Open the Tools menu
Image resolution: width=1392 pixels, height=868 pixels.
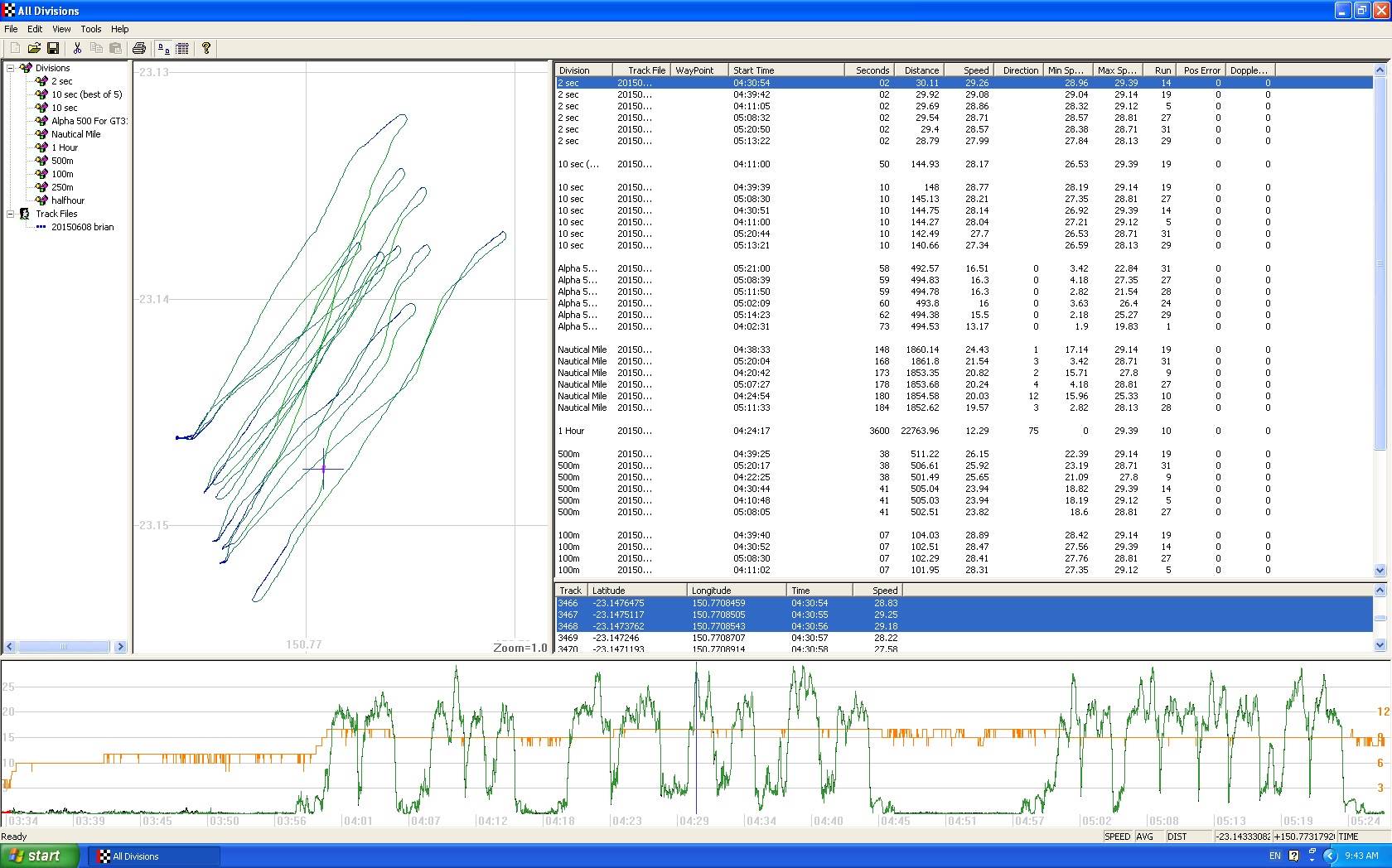[91, 29]
